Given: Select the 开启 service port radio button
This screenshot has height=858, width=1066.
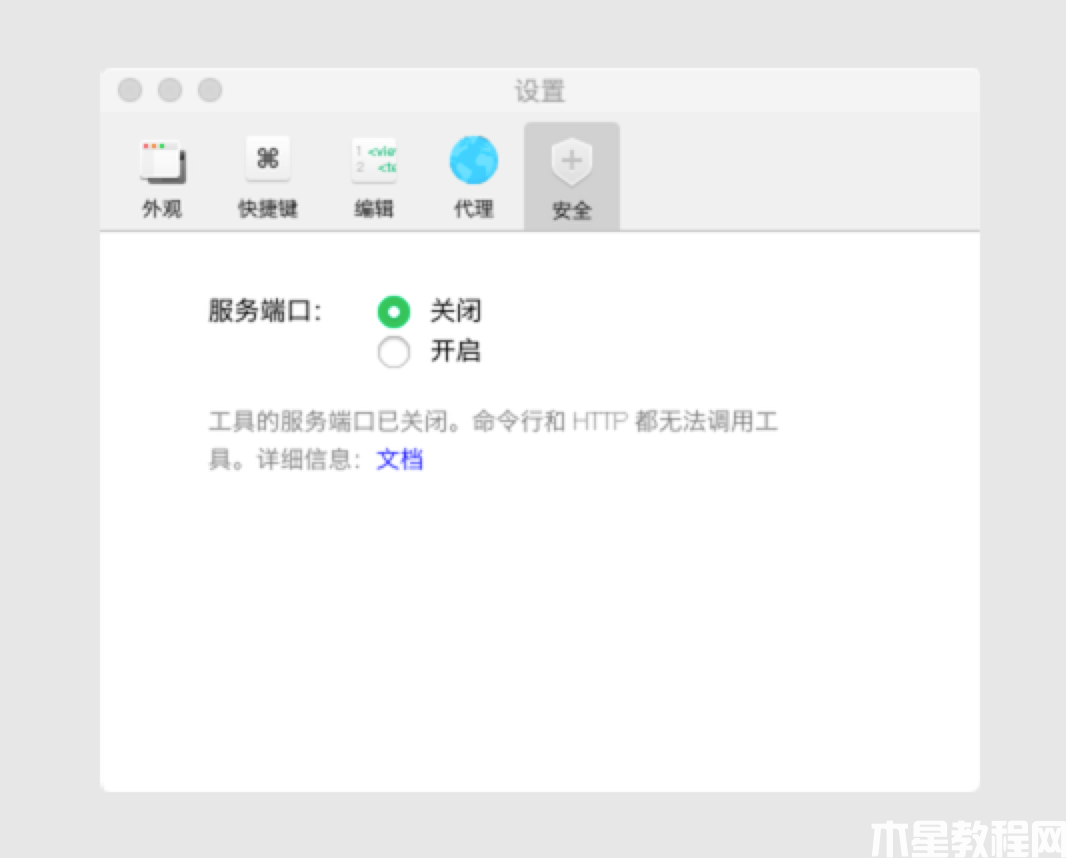Looking at the screenshot, I should tap(394, 351).
